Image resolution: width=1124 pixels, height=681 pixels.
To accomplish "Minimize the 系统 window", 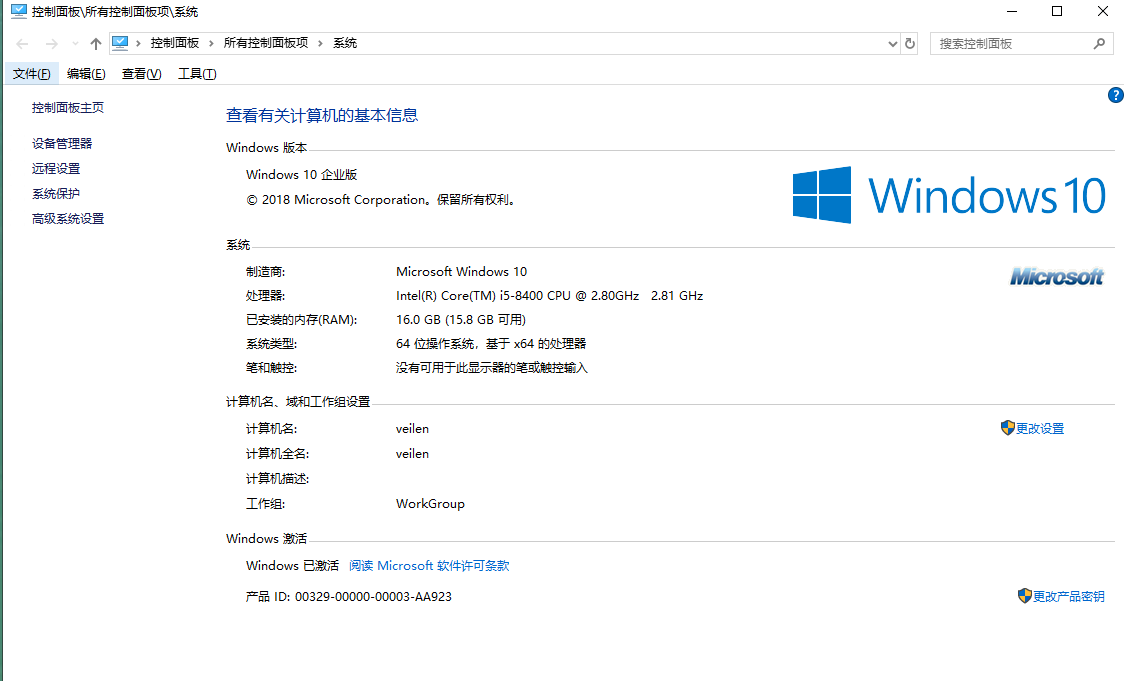I will [1012, 11].
